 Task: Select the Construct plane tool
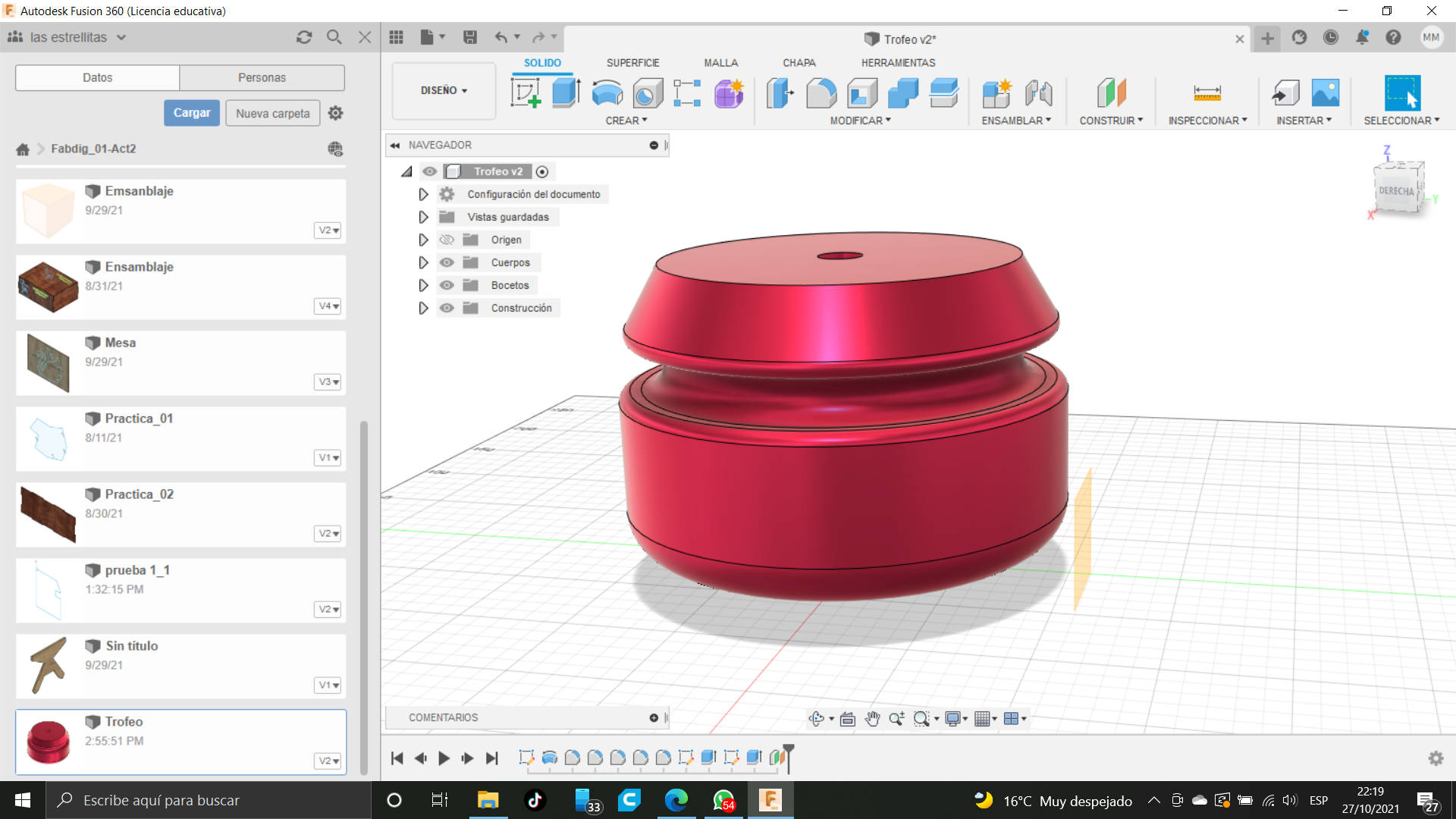click(1112, 93)
